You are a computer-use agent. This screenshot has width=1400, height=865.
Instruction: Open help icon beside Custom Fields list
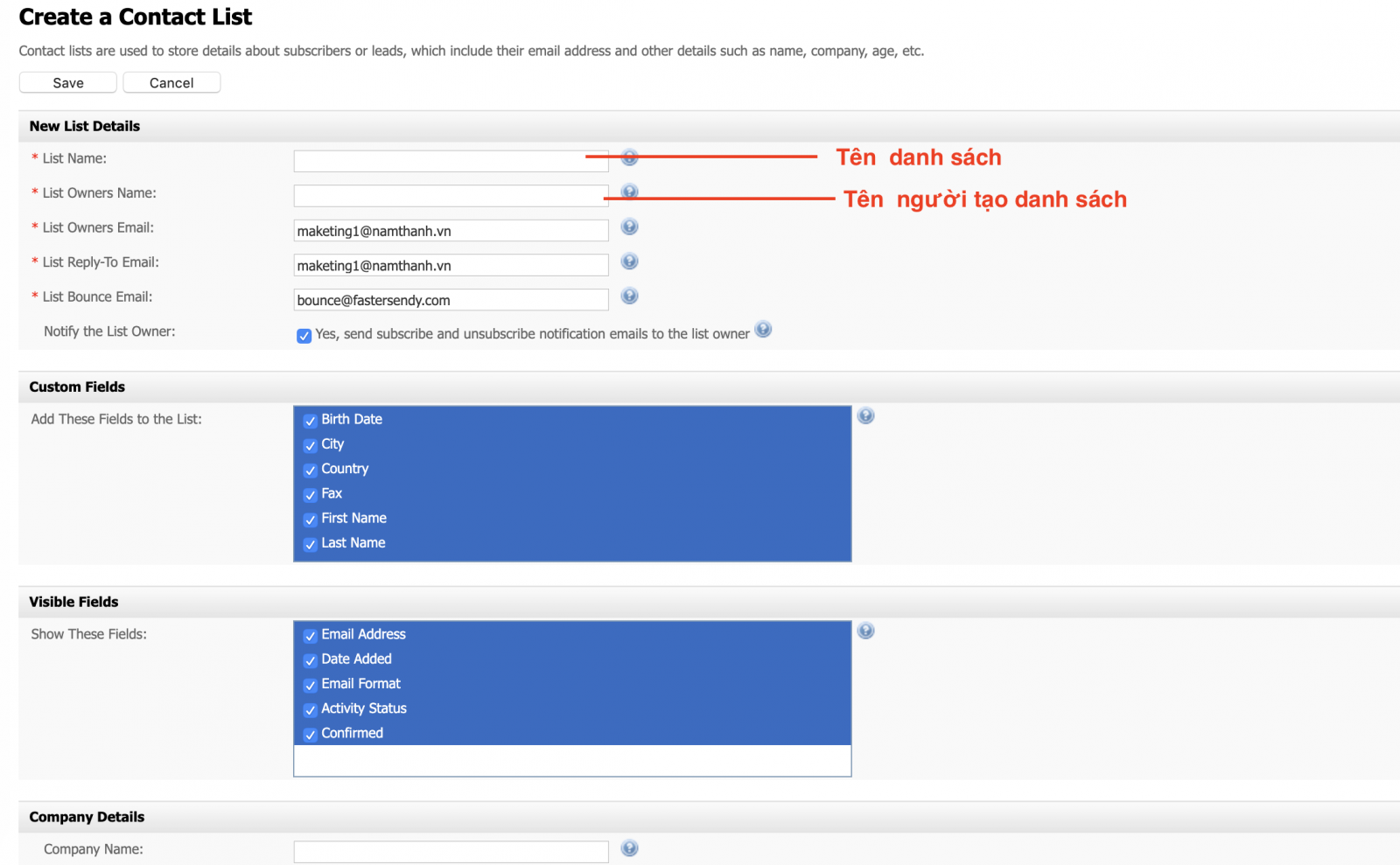pos(865,416)
